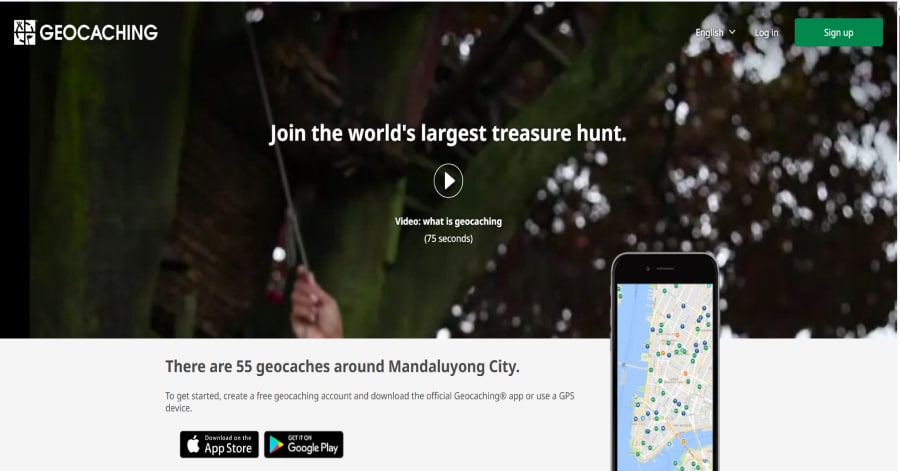Viewport: 900px width, 471px height.
Task: Click the 'To get started' description paragraph
Action: click(x=370, y=402)
